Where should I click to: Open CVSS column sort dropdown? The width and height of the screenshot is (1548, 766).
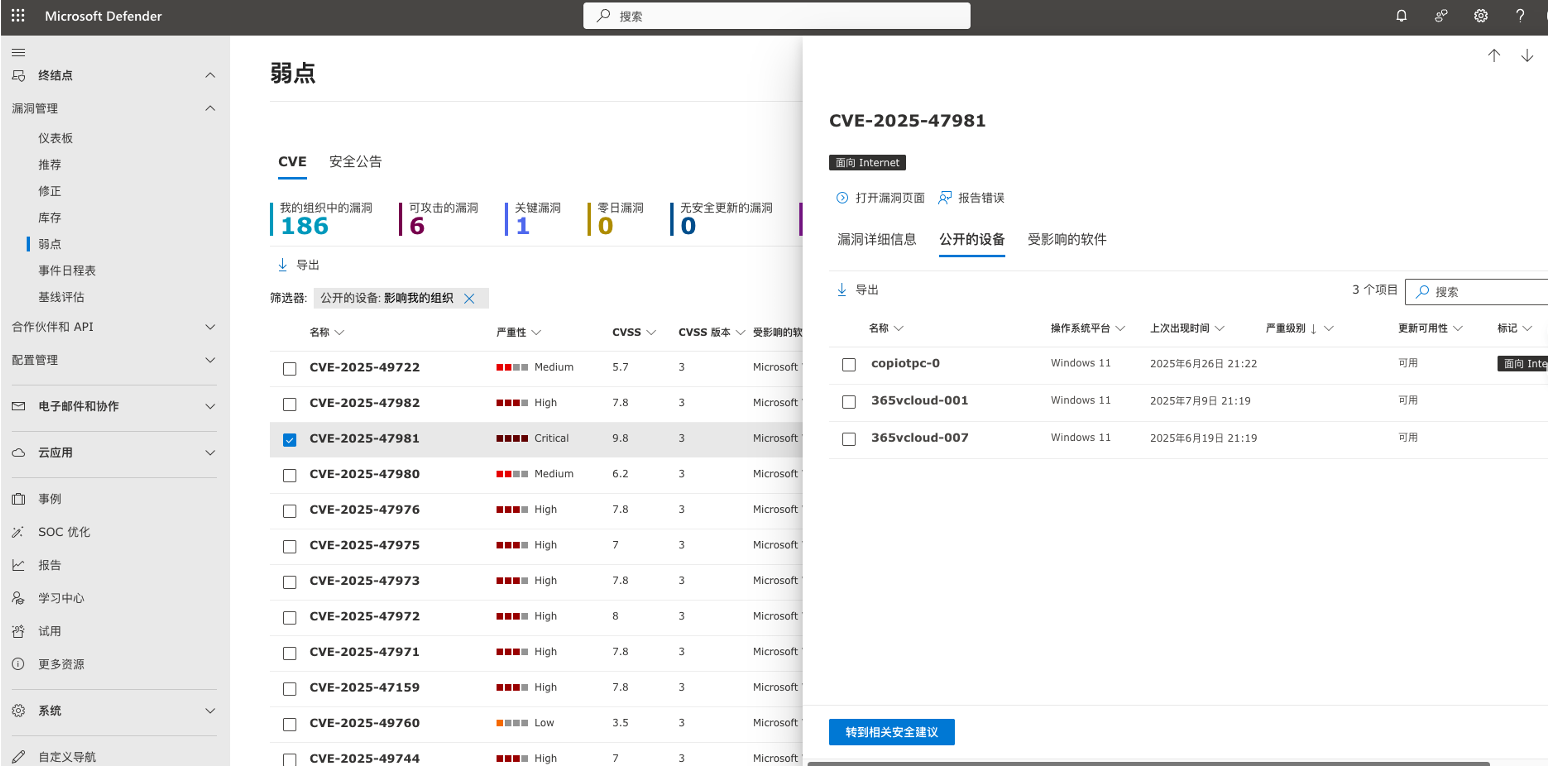tap(651, 332)
